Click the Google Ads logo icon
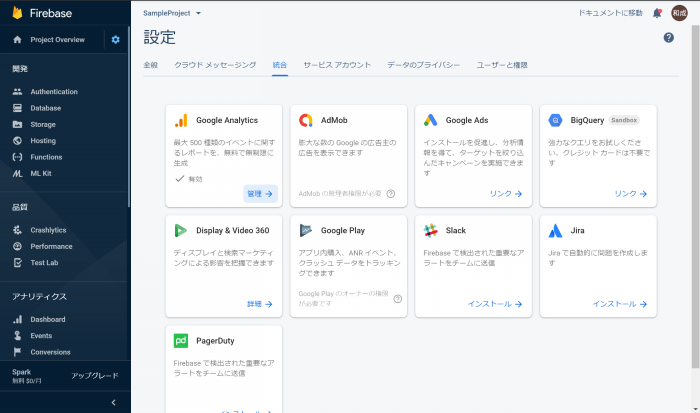 tap(430, 120)
